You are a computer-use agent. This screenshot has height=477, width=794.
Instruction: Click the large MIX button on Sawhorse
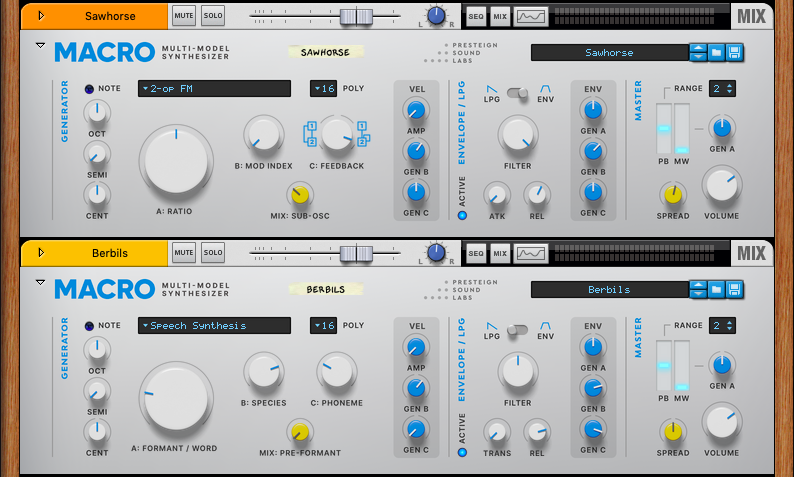pyautogui.click(x=751, y=16)
